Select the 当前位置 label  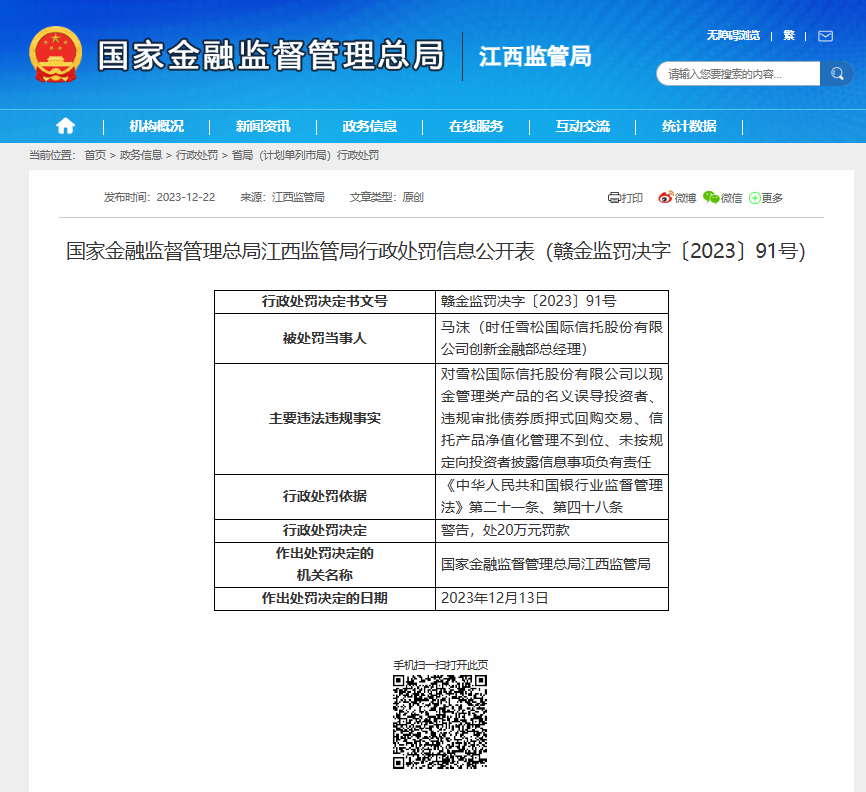click(52, 155)
